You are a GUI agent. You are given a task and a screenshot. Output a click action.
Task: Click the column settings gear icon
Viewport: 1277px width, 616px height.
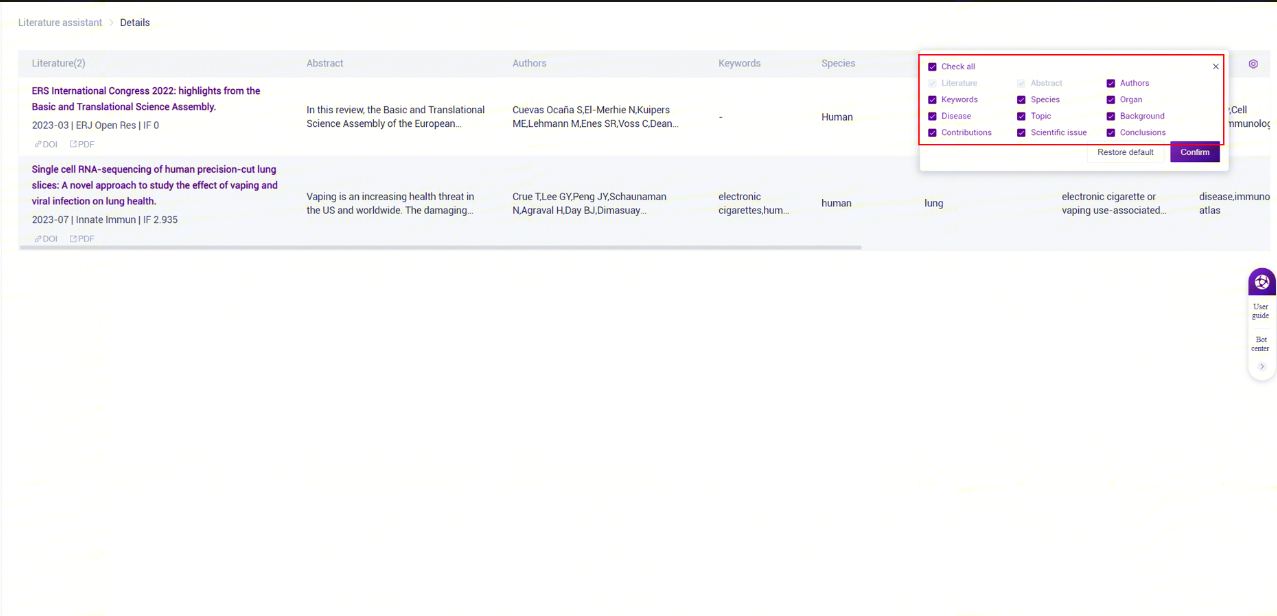pyautogui.click(x=1253, y=64)
